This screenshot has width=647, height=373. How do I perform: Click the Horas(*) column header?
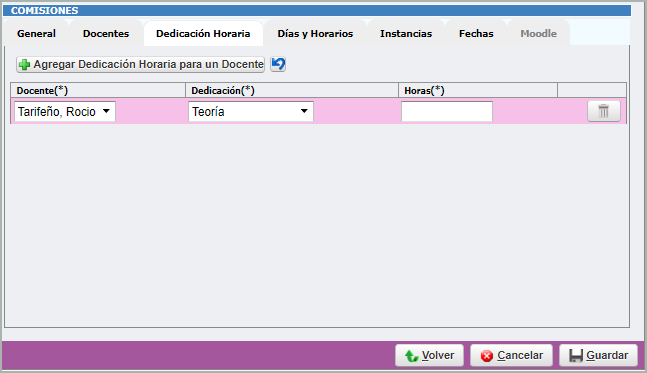tap(478, 90)
